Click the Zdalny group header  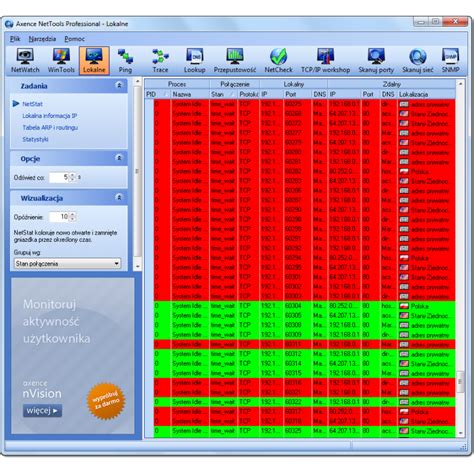pyautogui.click(x=391, y=84)
